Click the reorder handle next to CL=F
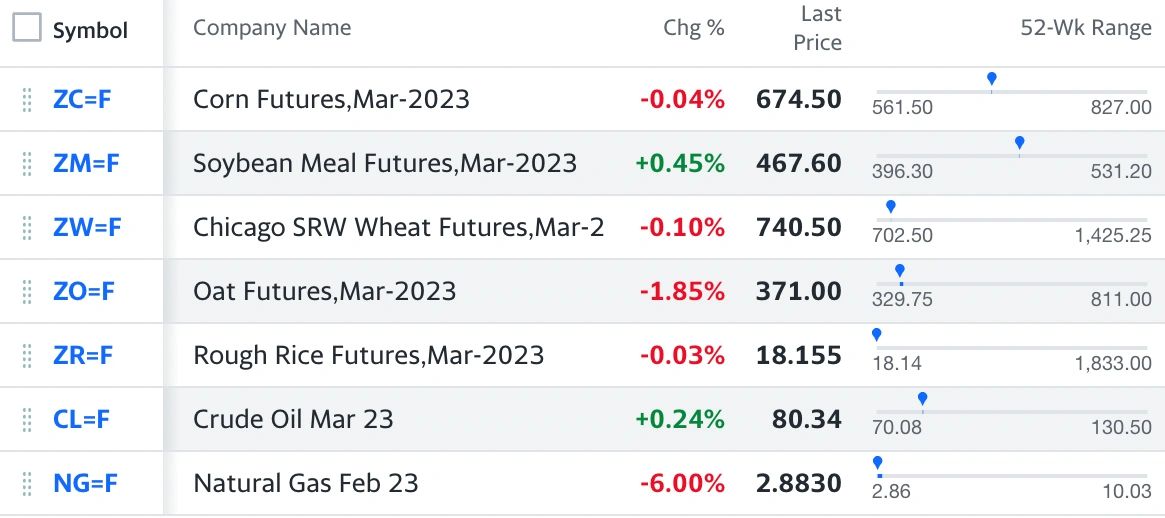 click(27, 419)
